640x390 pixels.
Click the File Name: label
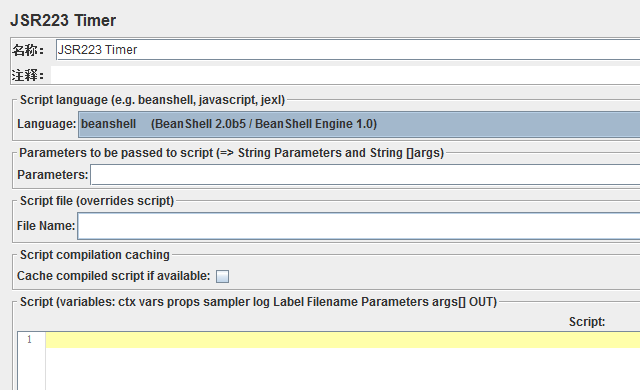click(46, 226)
